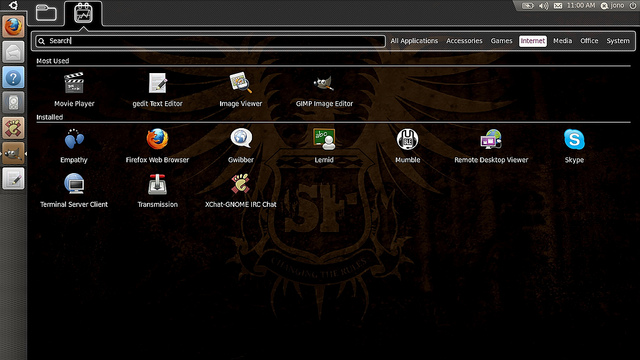The height and width of the screenshot is (360, 640).
Task: Filter by the Media category
Action: pyautogui.click(x=562, y=41)
